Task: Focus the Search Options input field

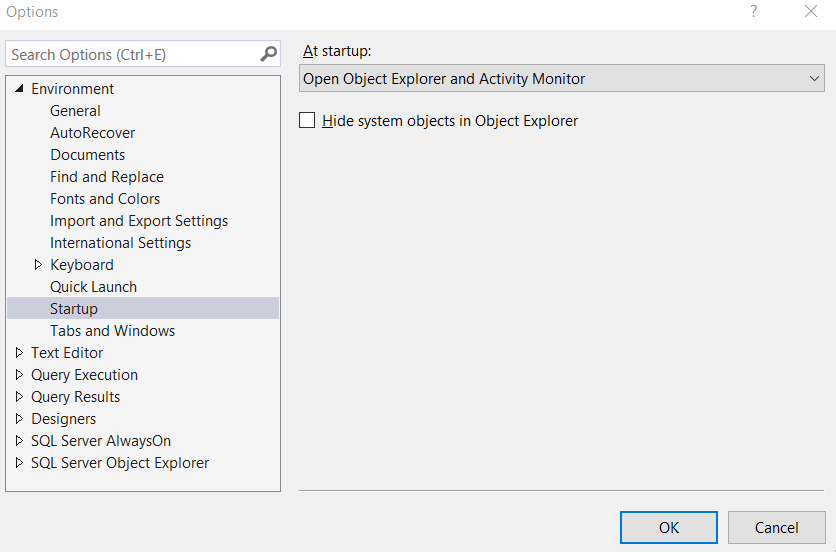Action: tap(132, 54)
